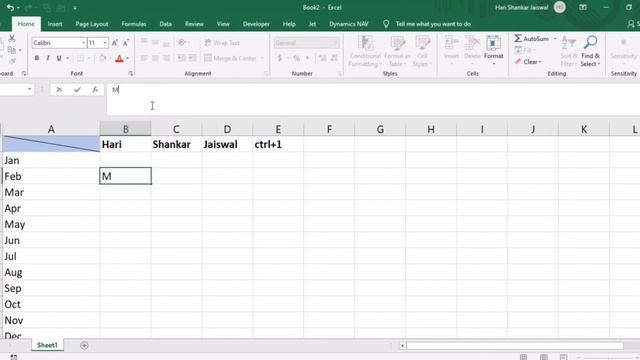Align text to the left
Image resolution: width=640 pixels, height=360 pixels.
[144, 58]
